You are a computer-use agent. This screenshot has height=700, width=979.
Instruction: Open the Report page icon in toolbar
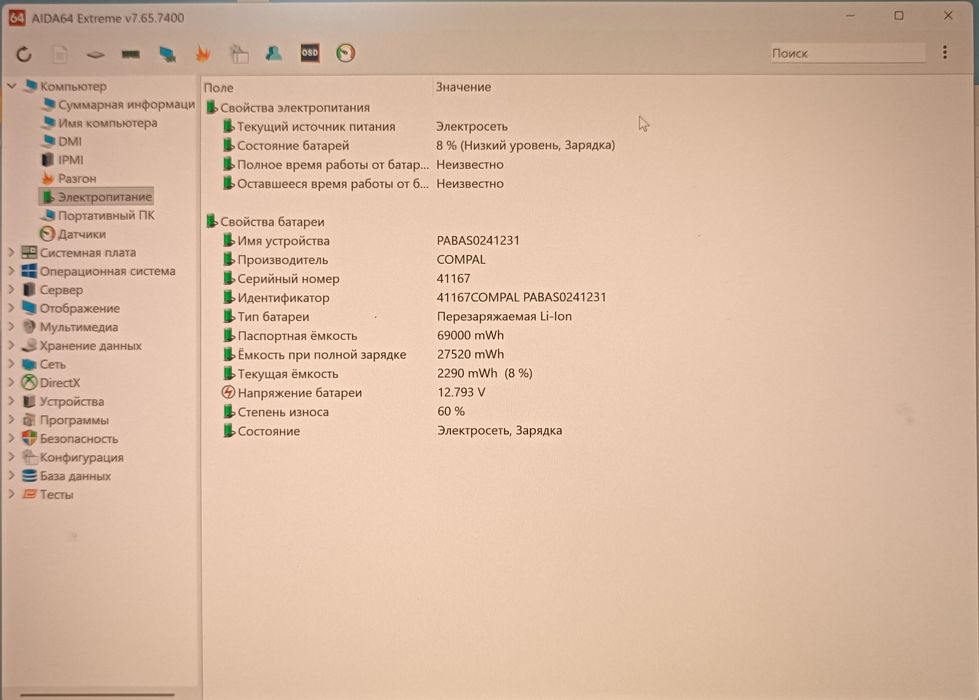click(60, 54)
